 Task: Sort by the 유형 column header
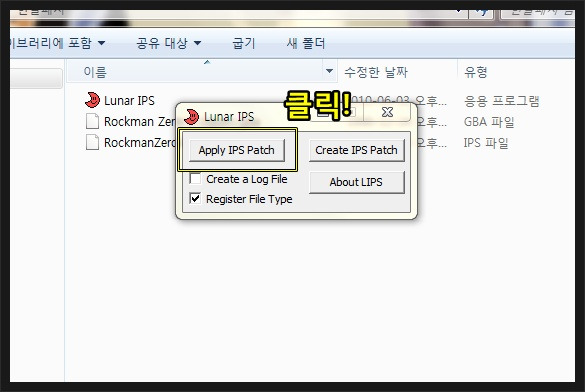(476, 72)
